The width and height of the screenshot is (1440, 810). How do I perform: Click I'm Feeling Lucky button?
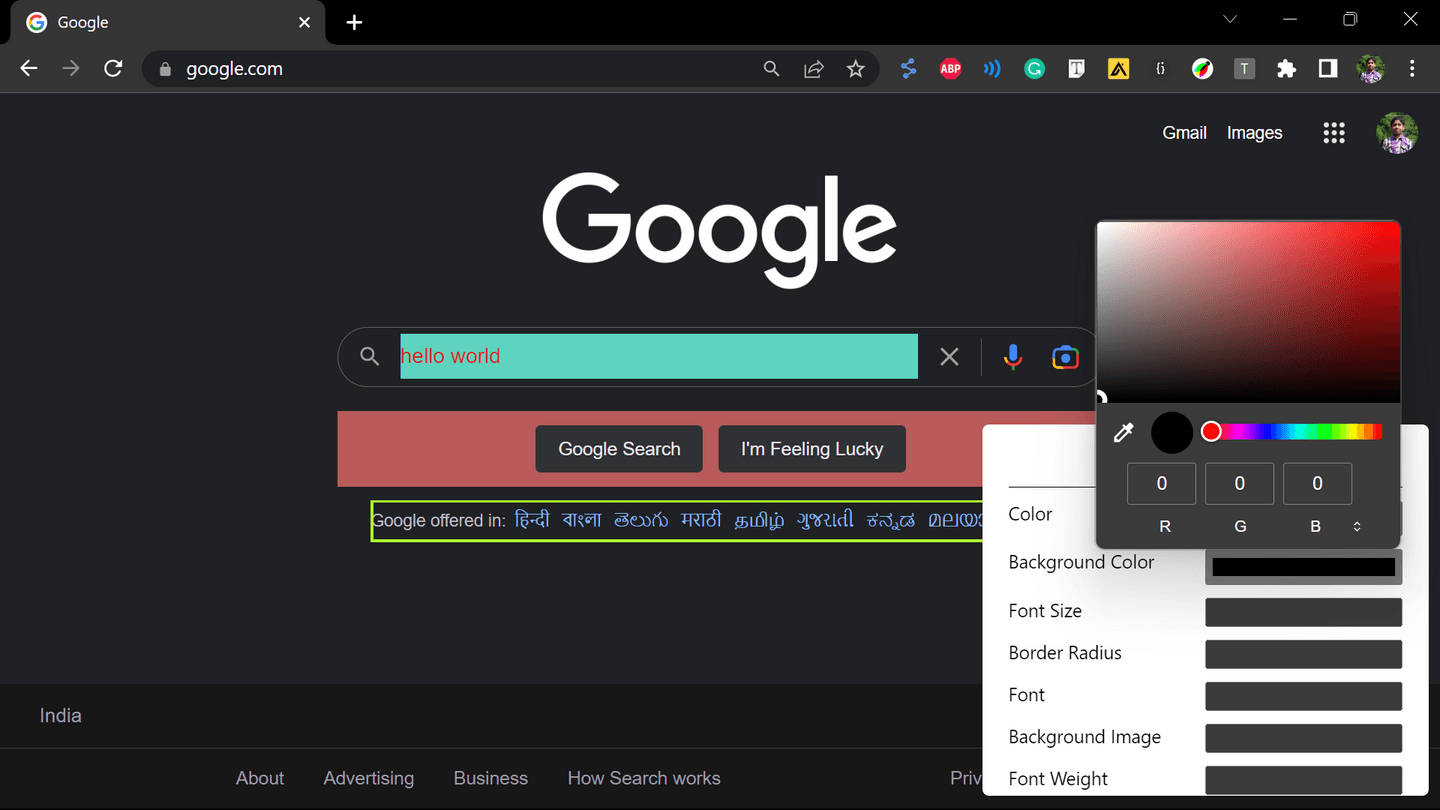(812, 449)
